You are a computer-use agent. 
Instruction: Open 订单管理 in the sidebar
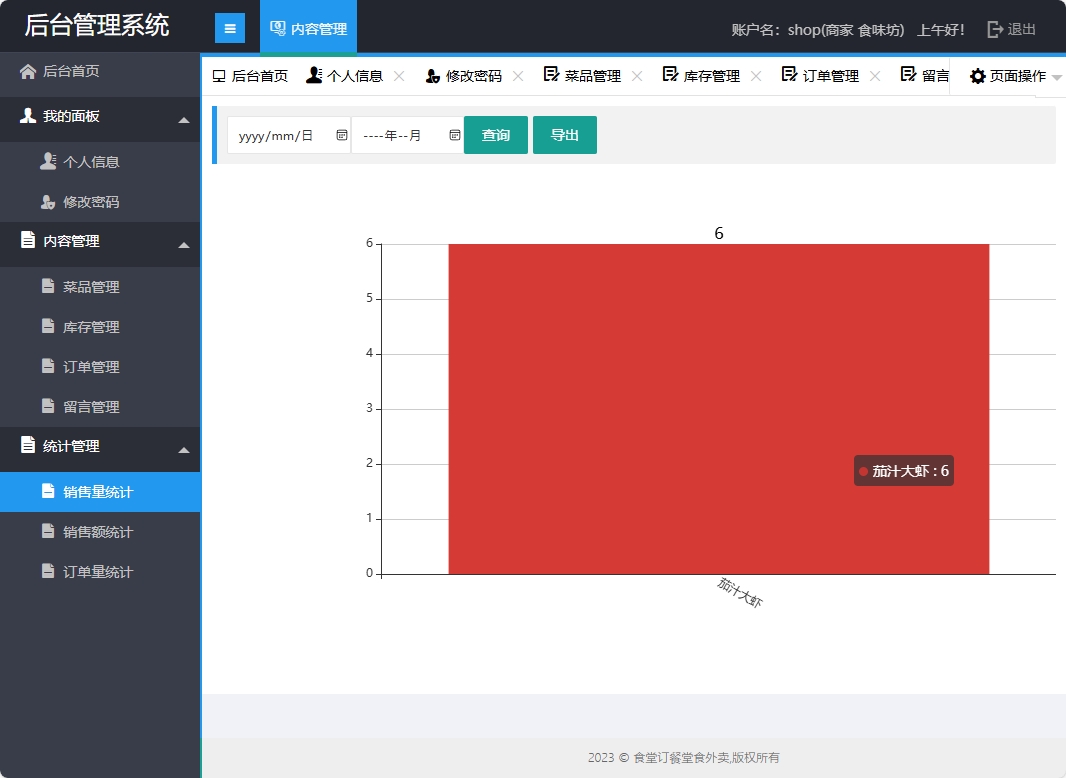100,367
